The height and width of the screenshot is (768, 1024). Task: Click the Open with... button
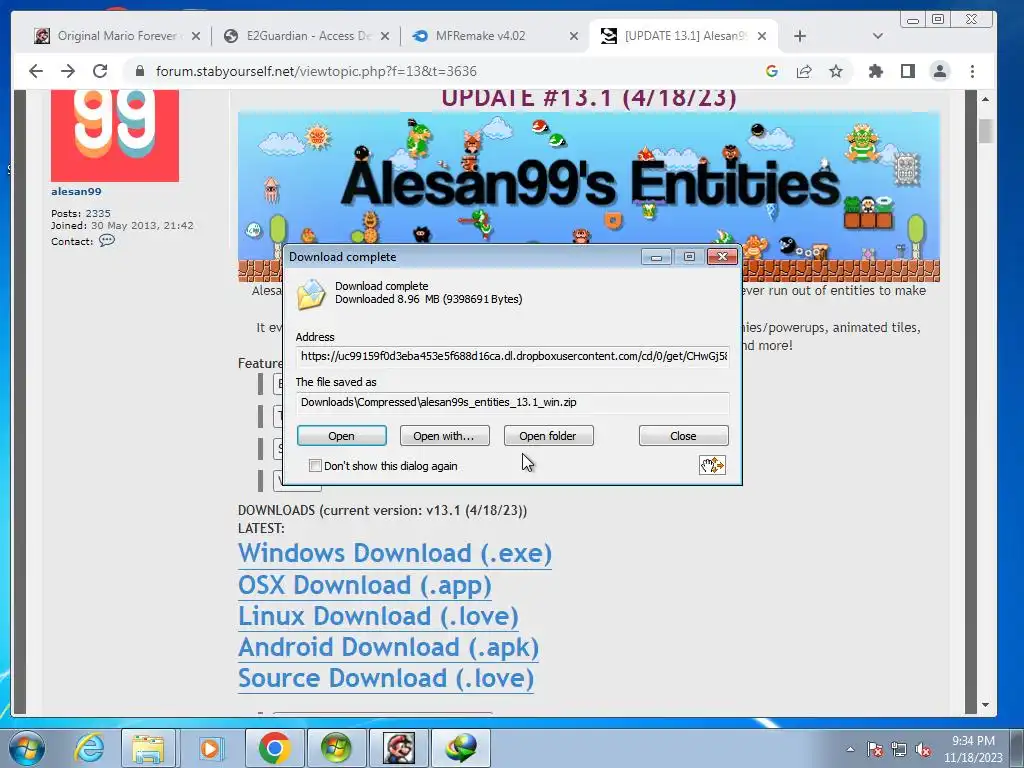pyautogui.click(x=444, y=436)
